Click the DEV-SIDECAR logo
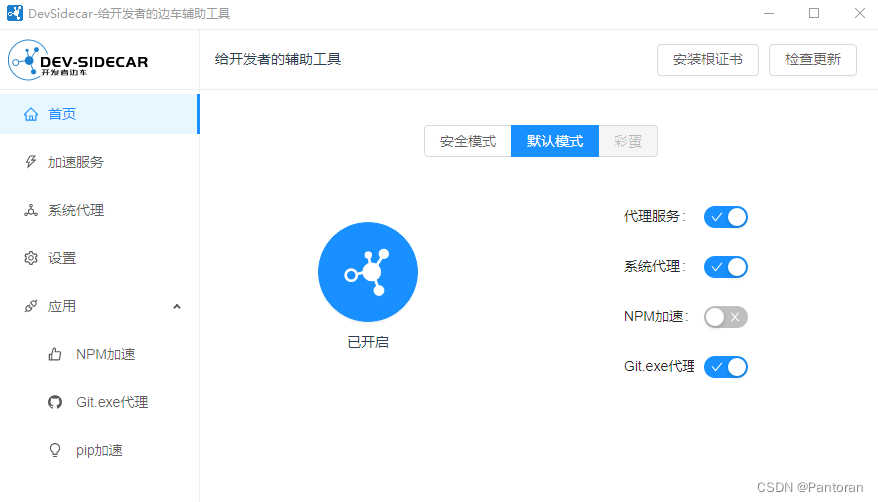878x502 pixels. (78, 60)
